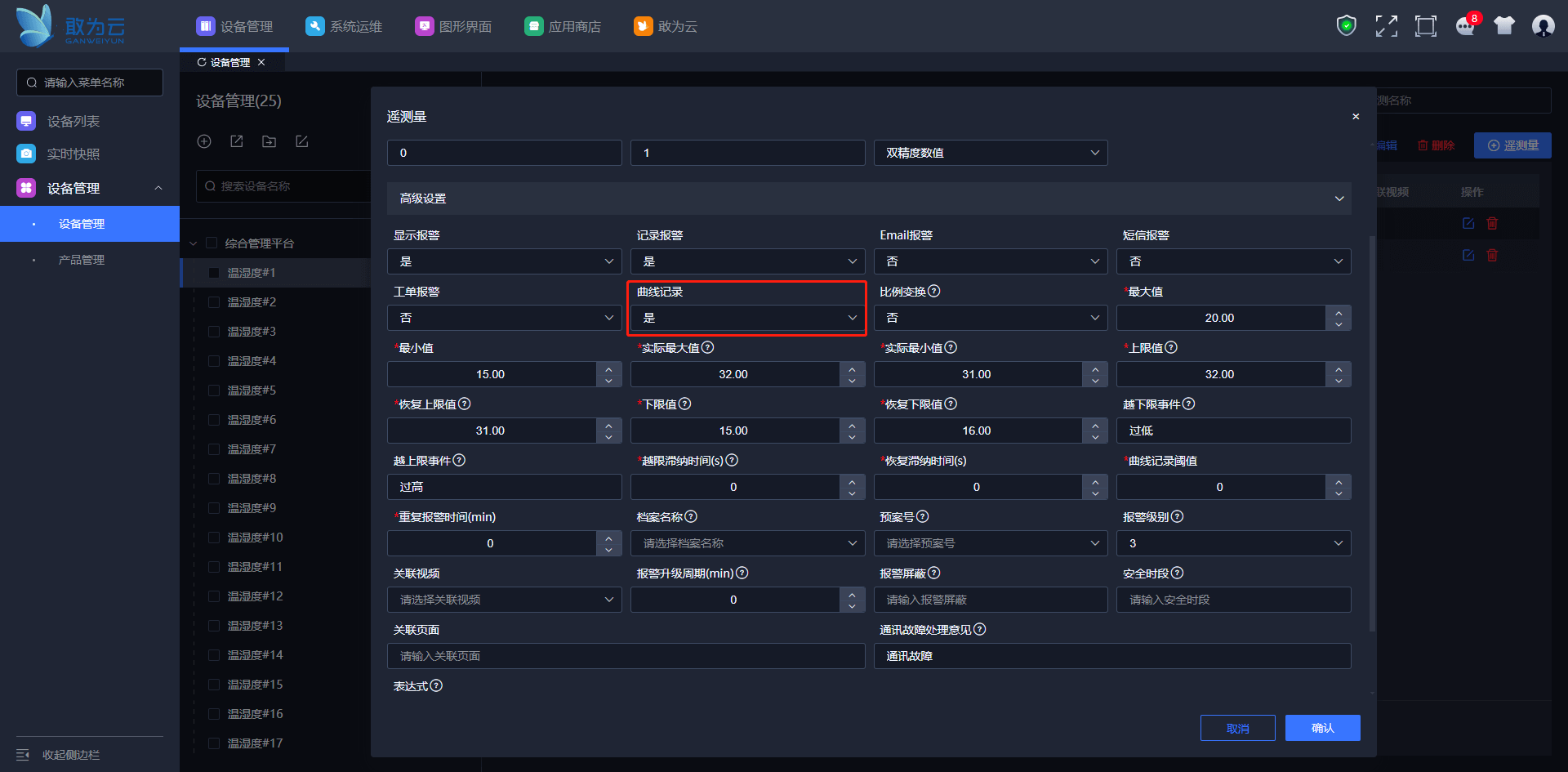Toggle the 温湿度#5 checkbox
This screenshot has width=1568, height=772.
pos(214,390)
